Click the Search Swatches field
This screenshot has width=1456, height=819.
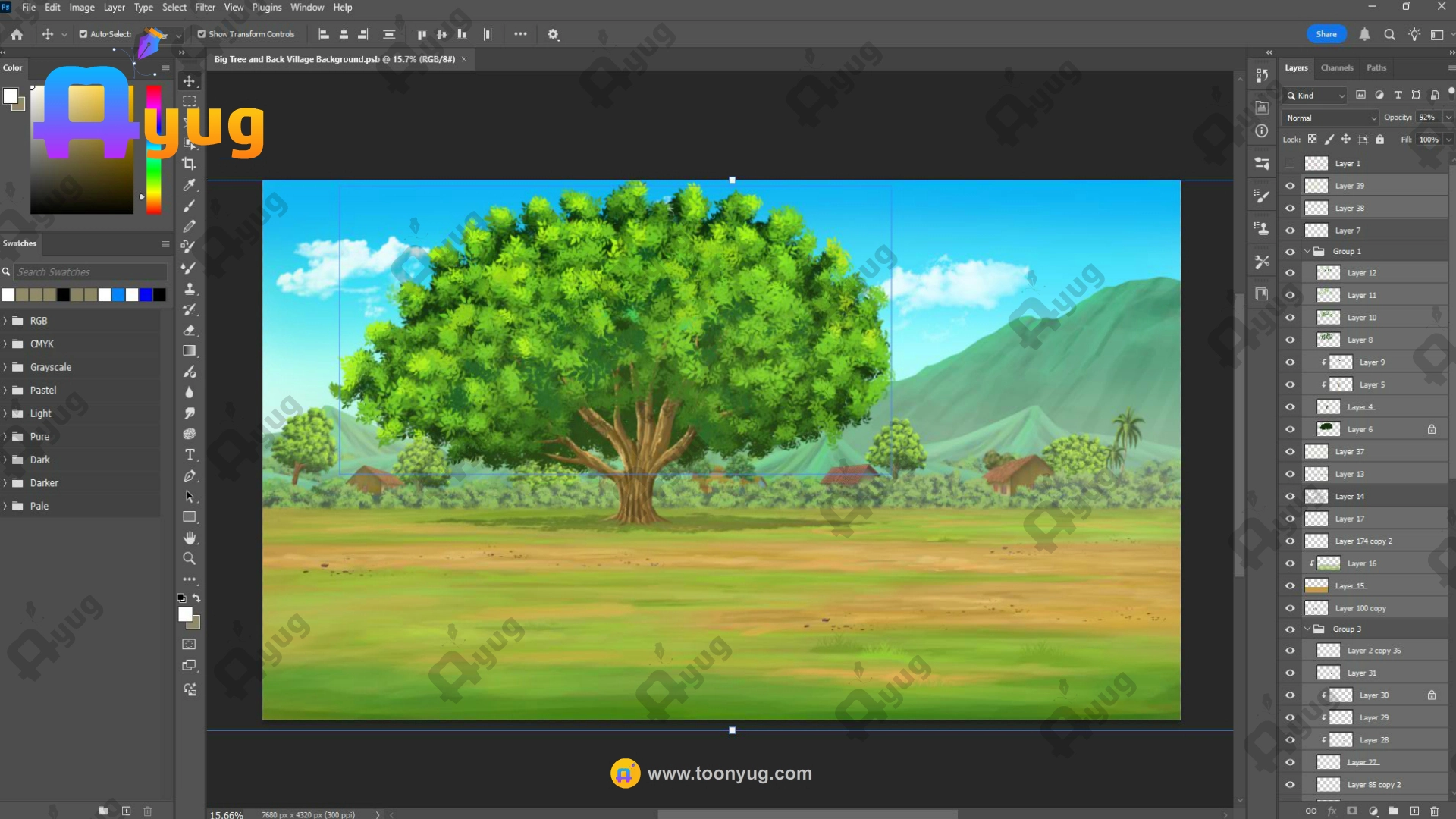tap(89, 272)
